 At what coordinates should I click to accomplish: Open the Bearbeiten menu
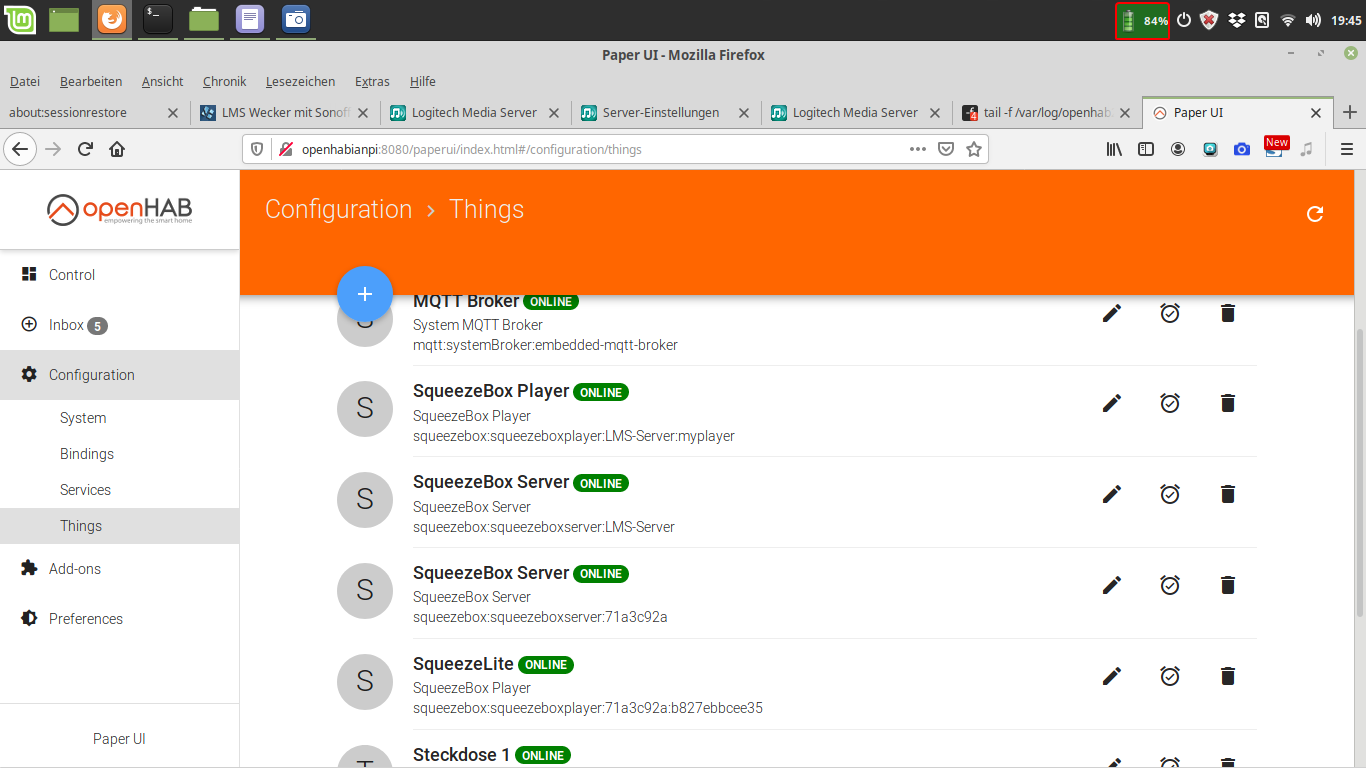coord(91,81)
